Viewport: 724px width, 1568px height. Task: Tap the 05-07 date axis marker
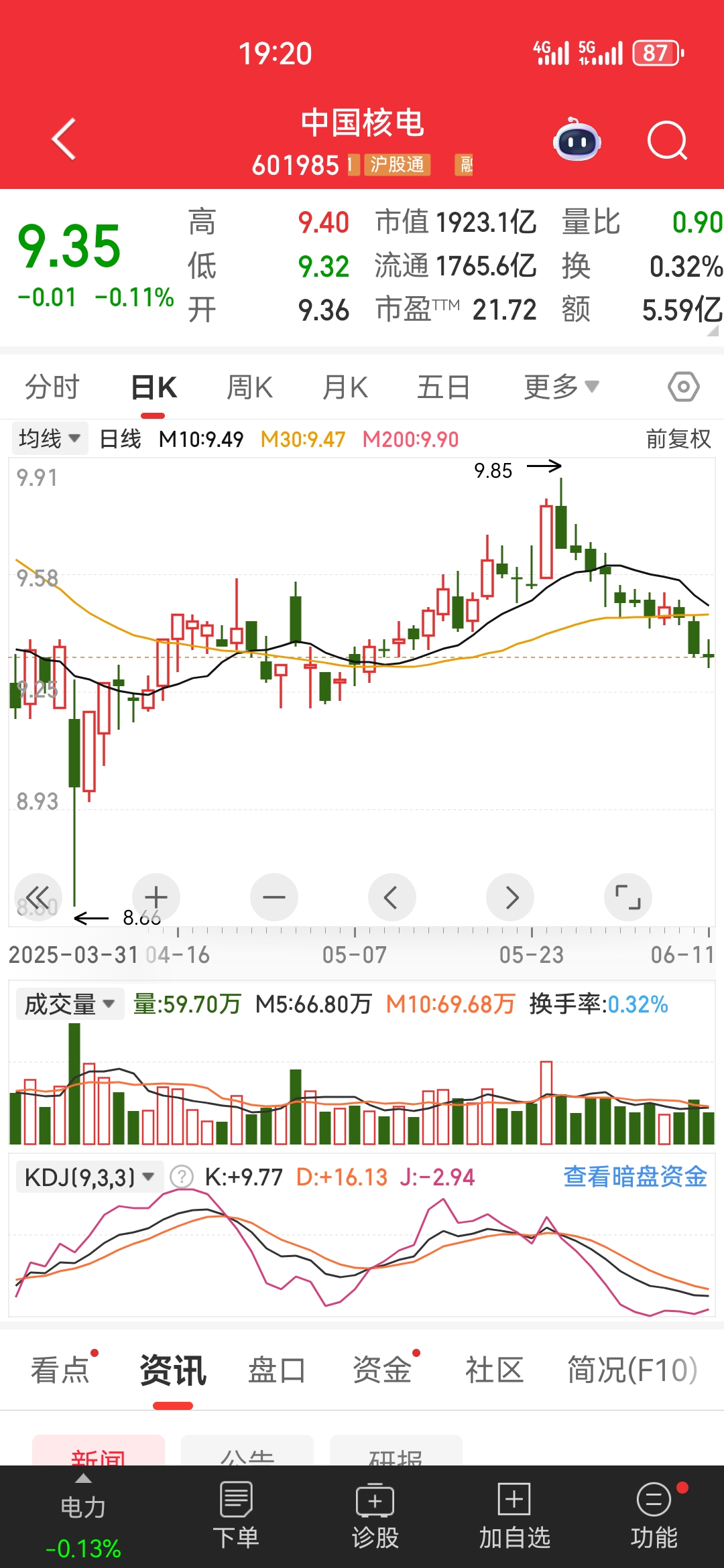(x=355, y=954)
